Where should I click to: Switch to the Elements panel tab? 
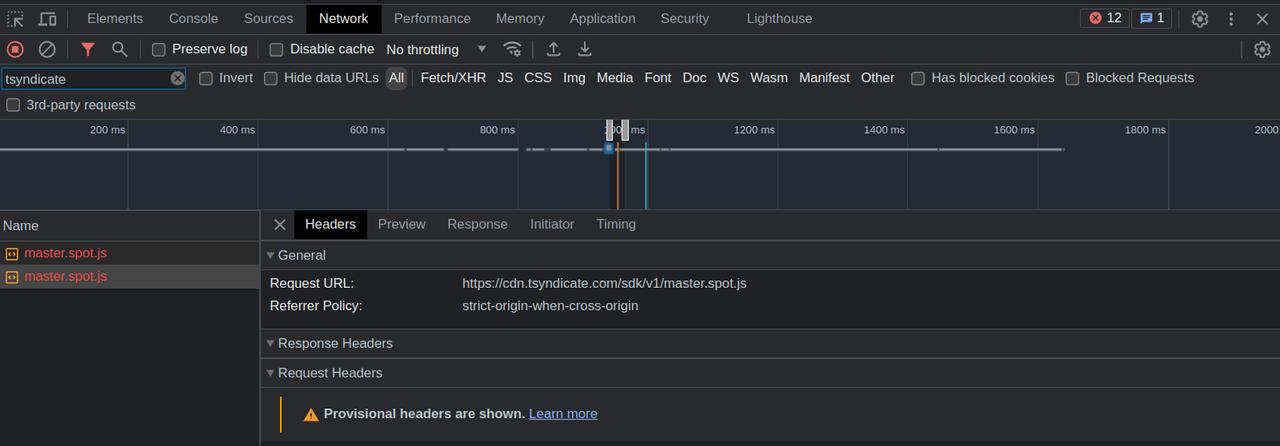click(x=115, y=18)
